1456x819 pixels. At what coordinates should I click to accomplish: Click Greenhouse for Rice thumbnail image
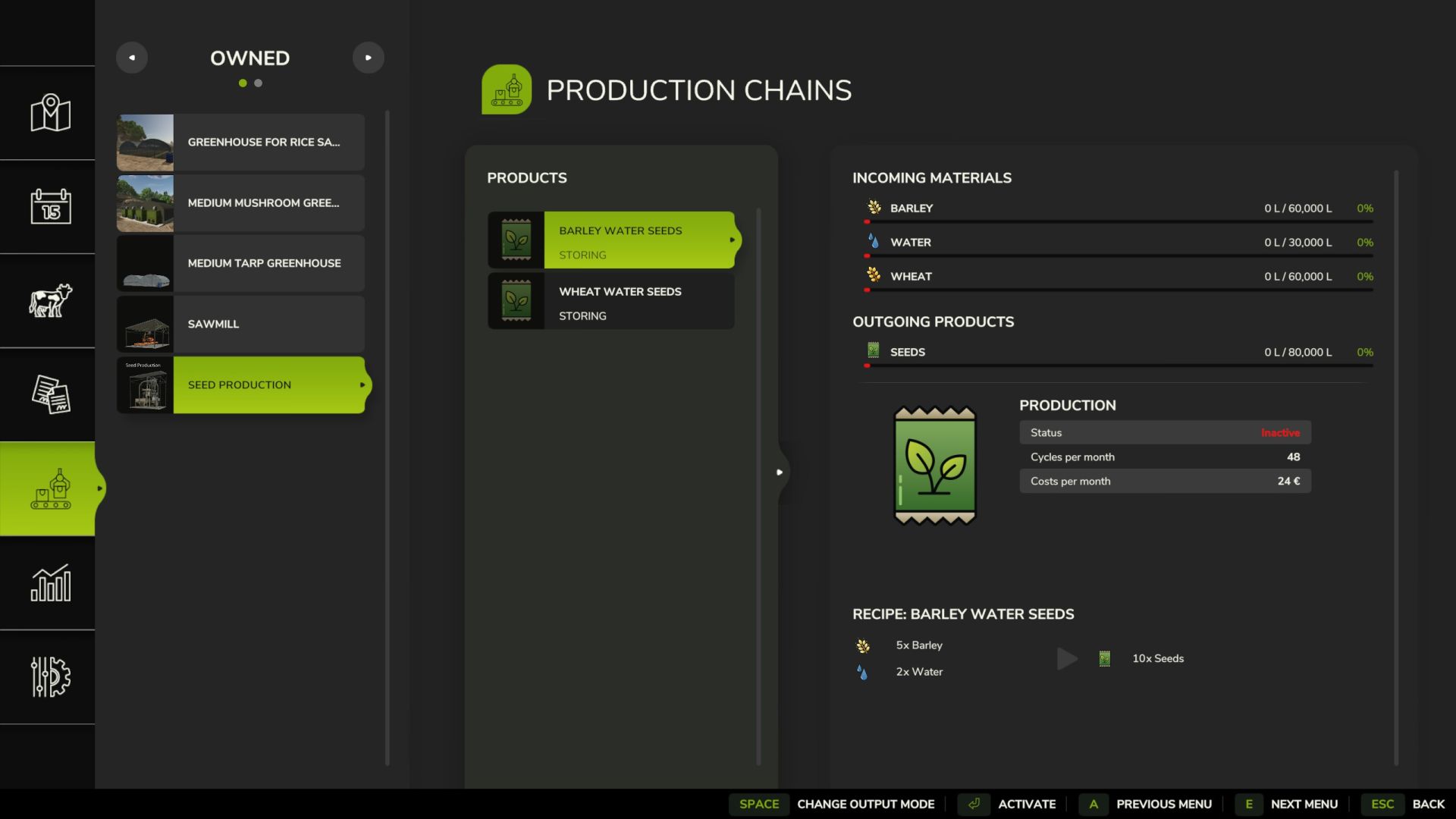[145, 143]
